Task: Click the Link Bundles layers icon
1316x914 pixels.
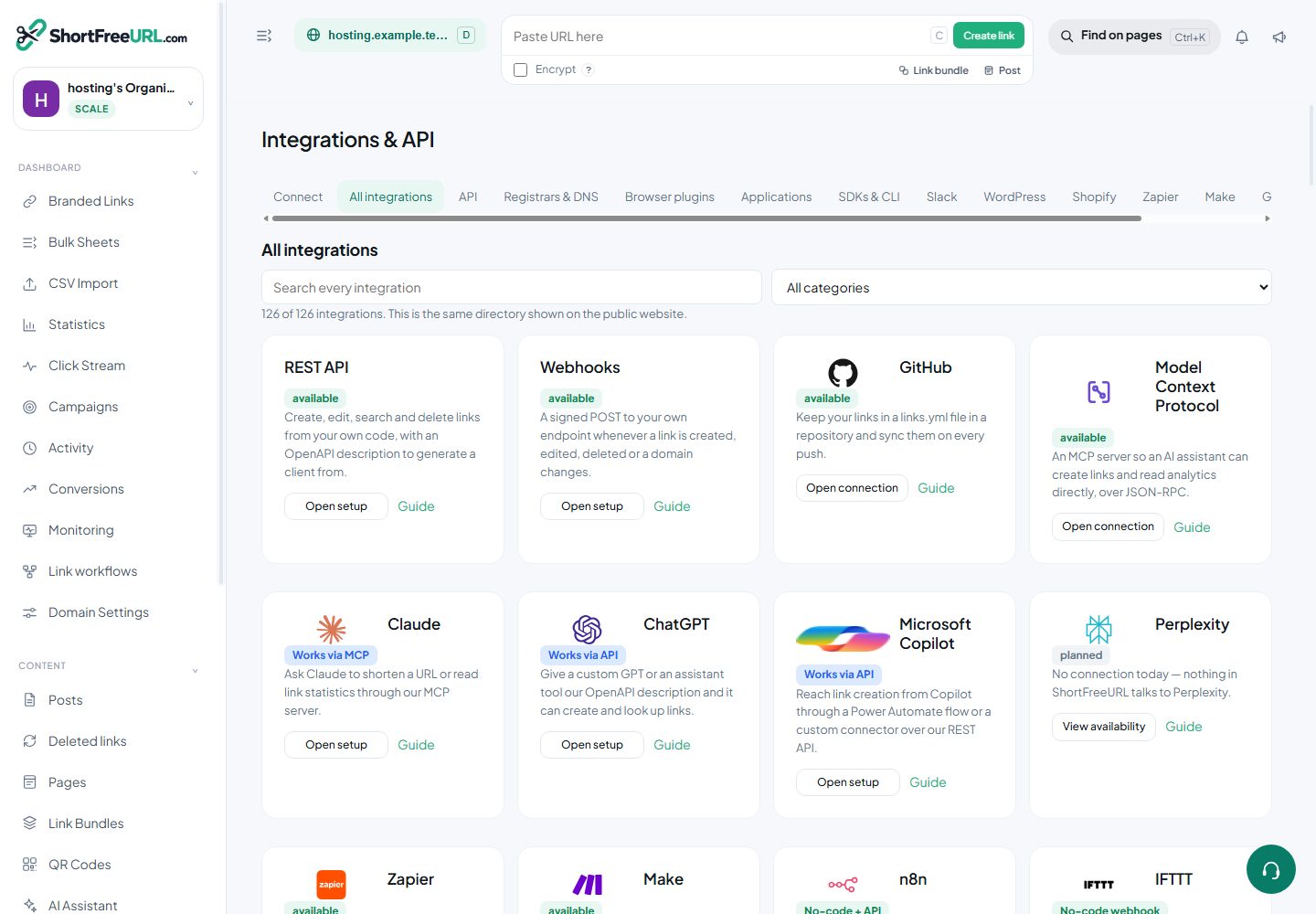Action: coord(29,824)
